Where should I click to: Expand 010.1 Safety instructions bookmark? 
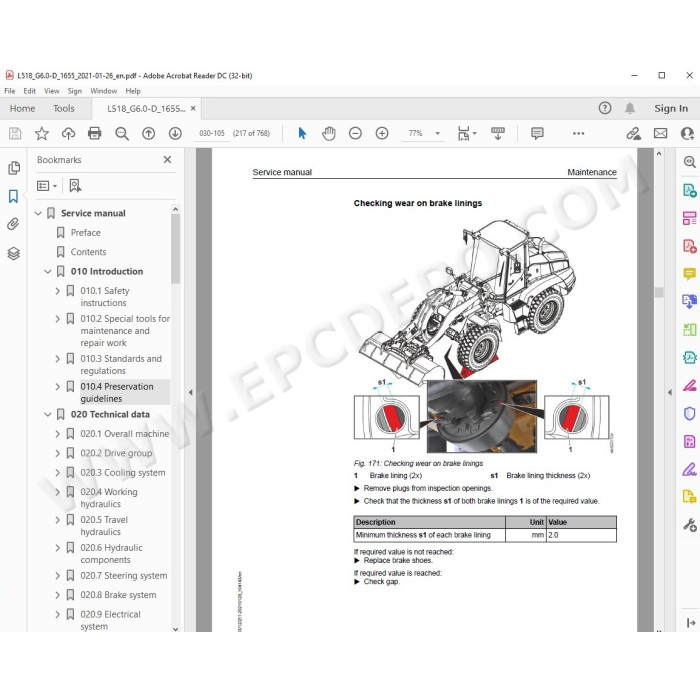[x=57, y=291]
